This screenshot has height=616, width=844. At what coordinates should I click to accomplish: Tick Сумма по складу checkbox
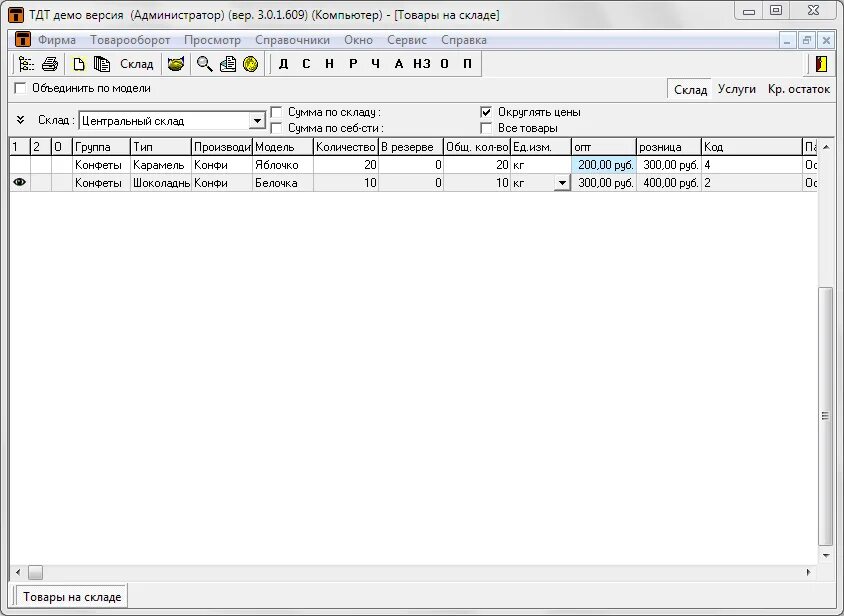[x=276, y=112]
